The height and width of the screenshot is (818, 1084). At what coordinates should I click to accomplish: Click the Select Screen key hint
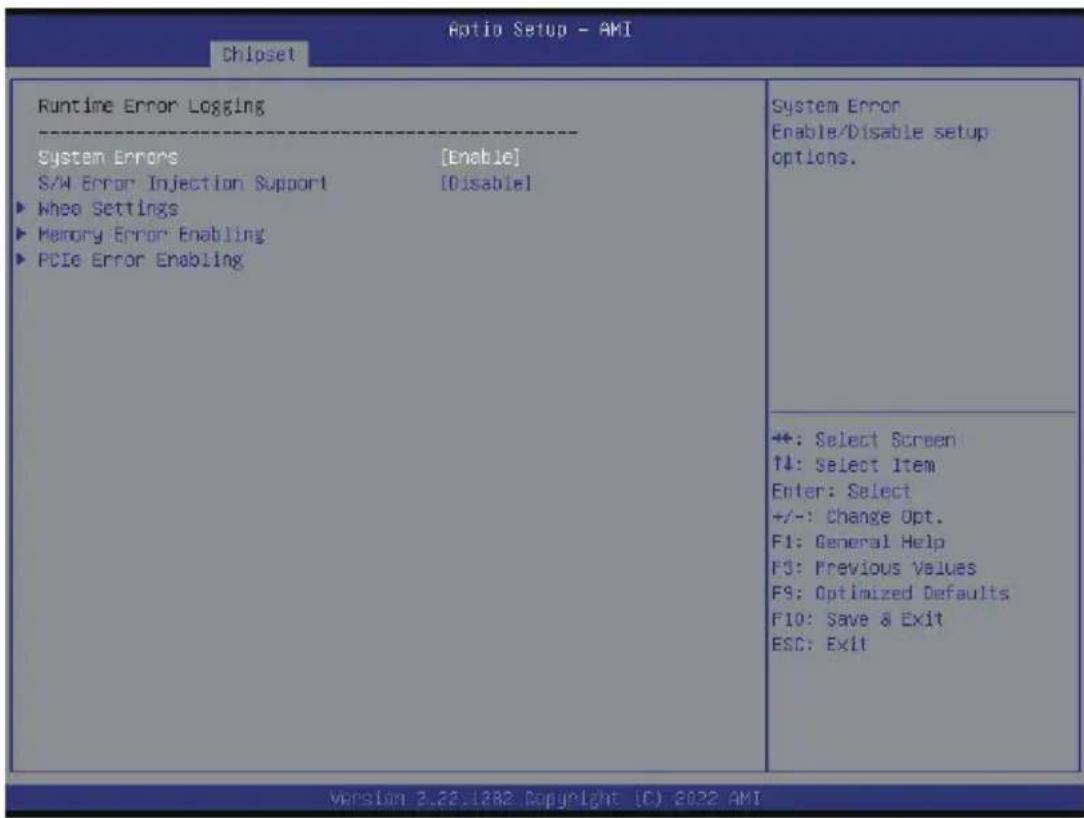point(863,440)
